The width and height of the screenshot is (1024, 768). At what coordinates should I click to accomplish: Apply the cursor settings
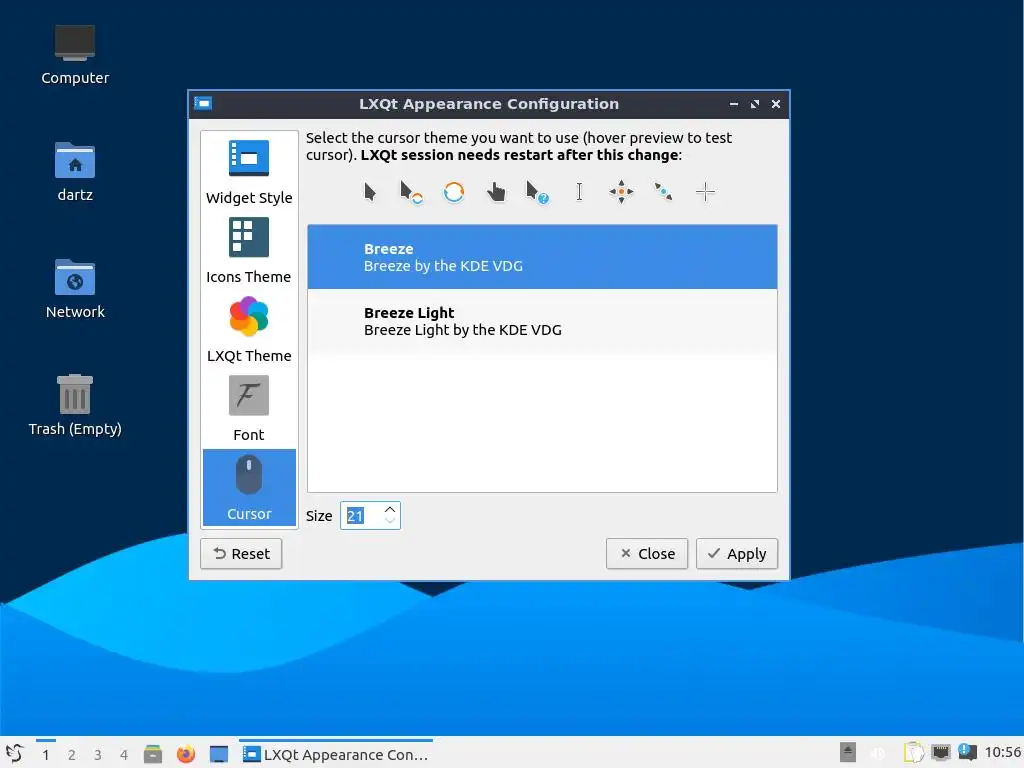click(737, 554)
